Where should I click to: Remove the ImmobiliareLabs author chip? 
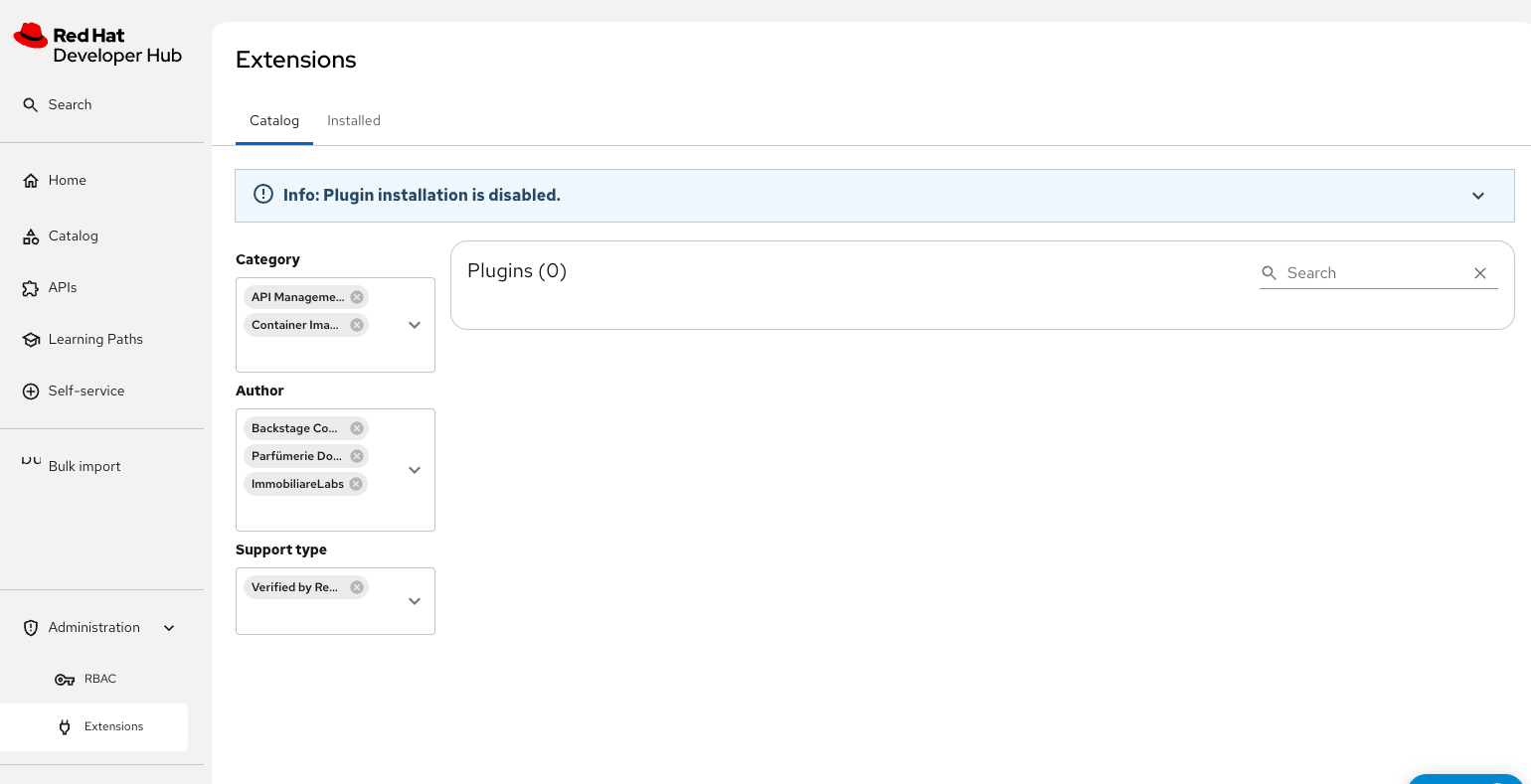coord(356,484)
